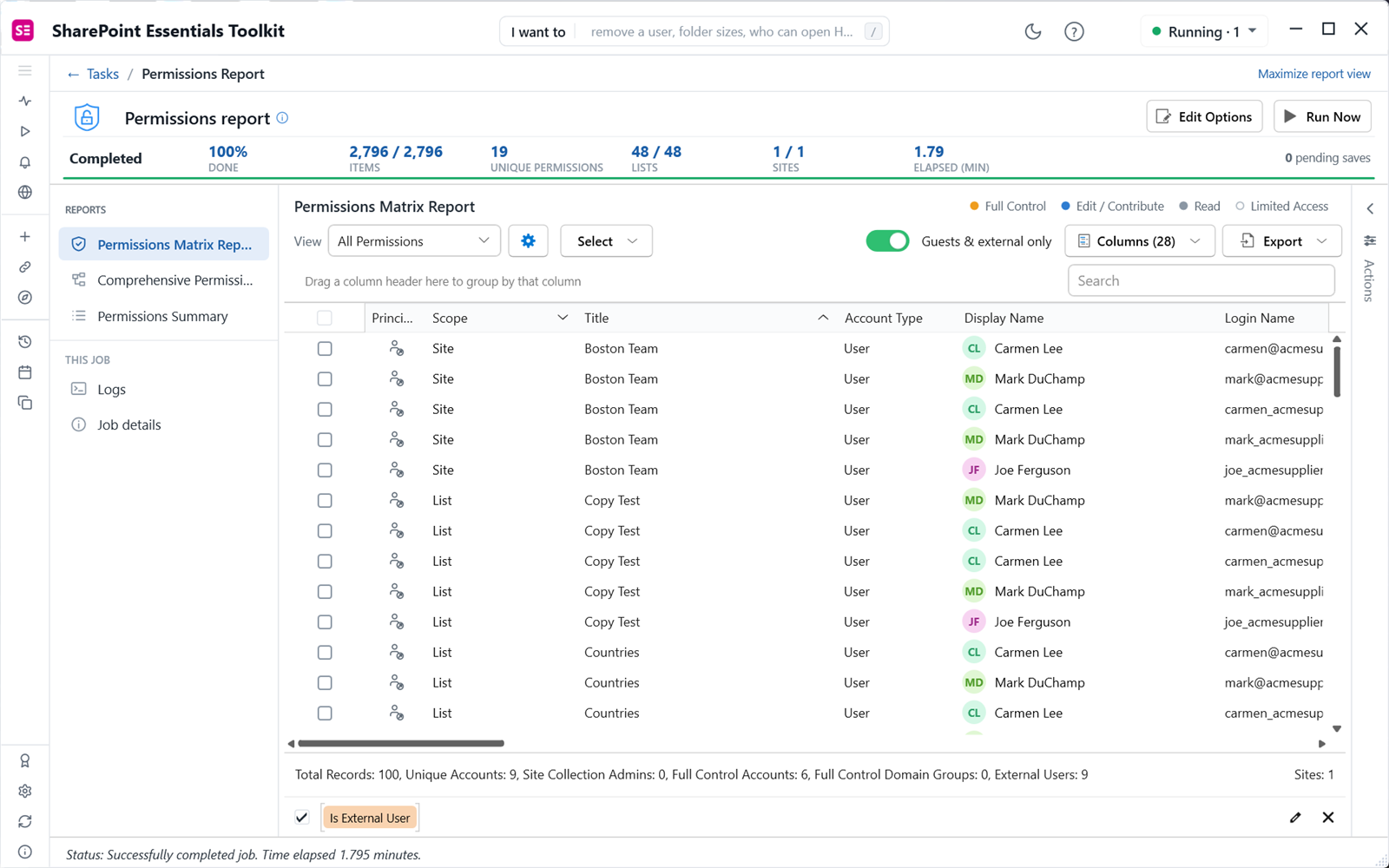Click the refresh sync icon in sidebar
The height and width of the screenshot is (868, 1389).
[x=25, y=821]
